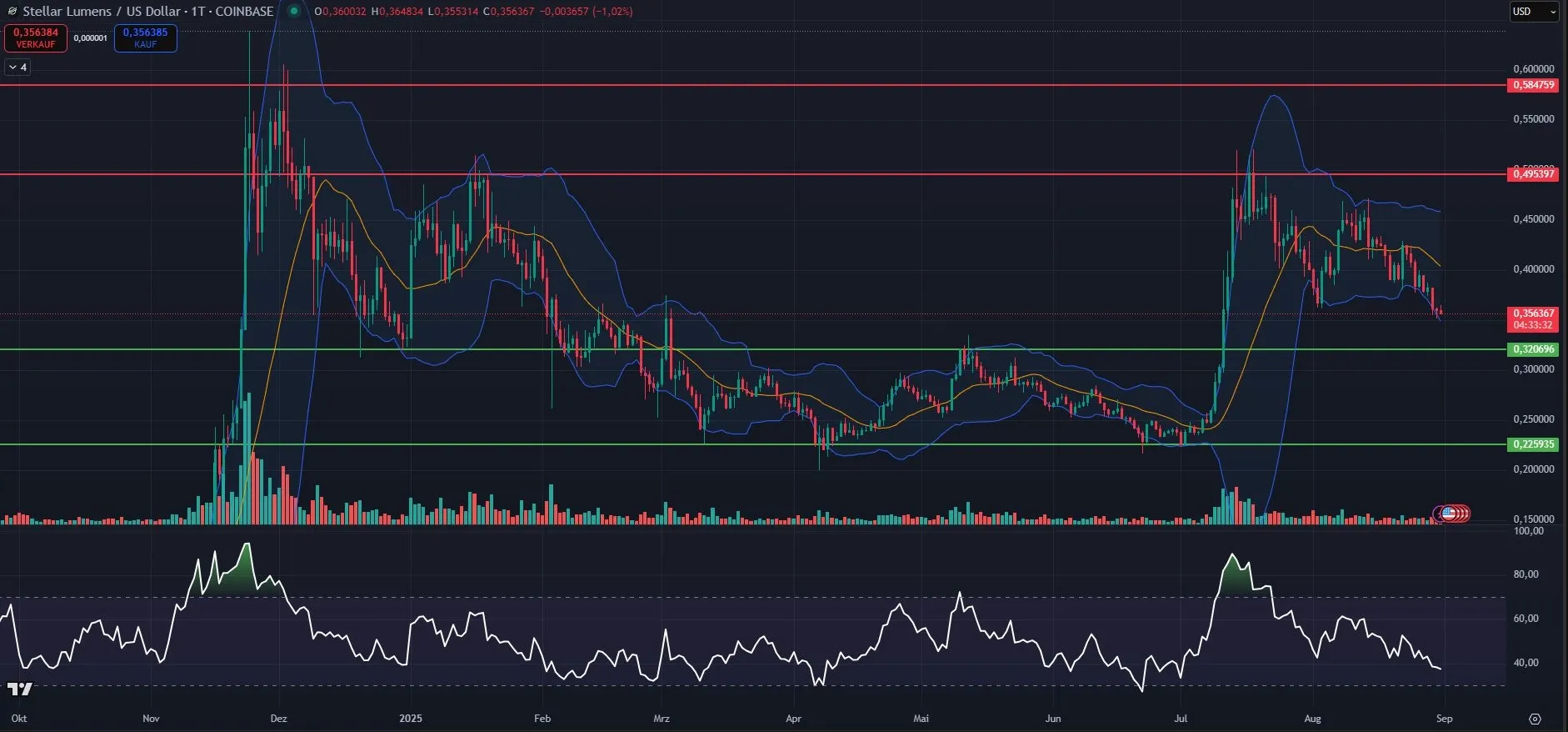
Task: Click the Nov label on time axis
Action: 151,719
